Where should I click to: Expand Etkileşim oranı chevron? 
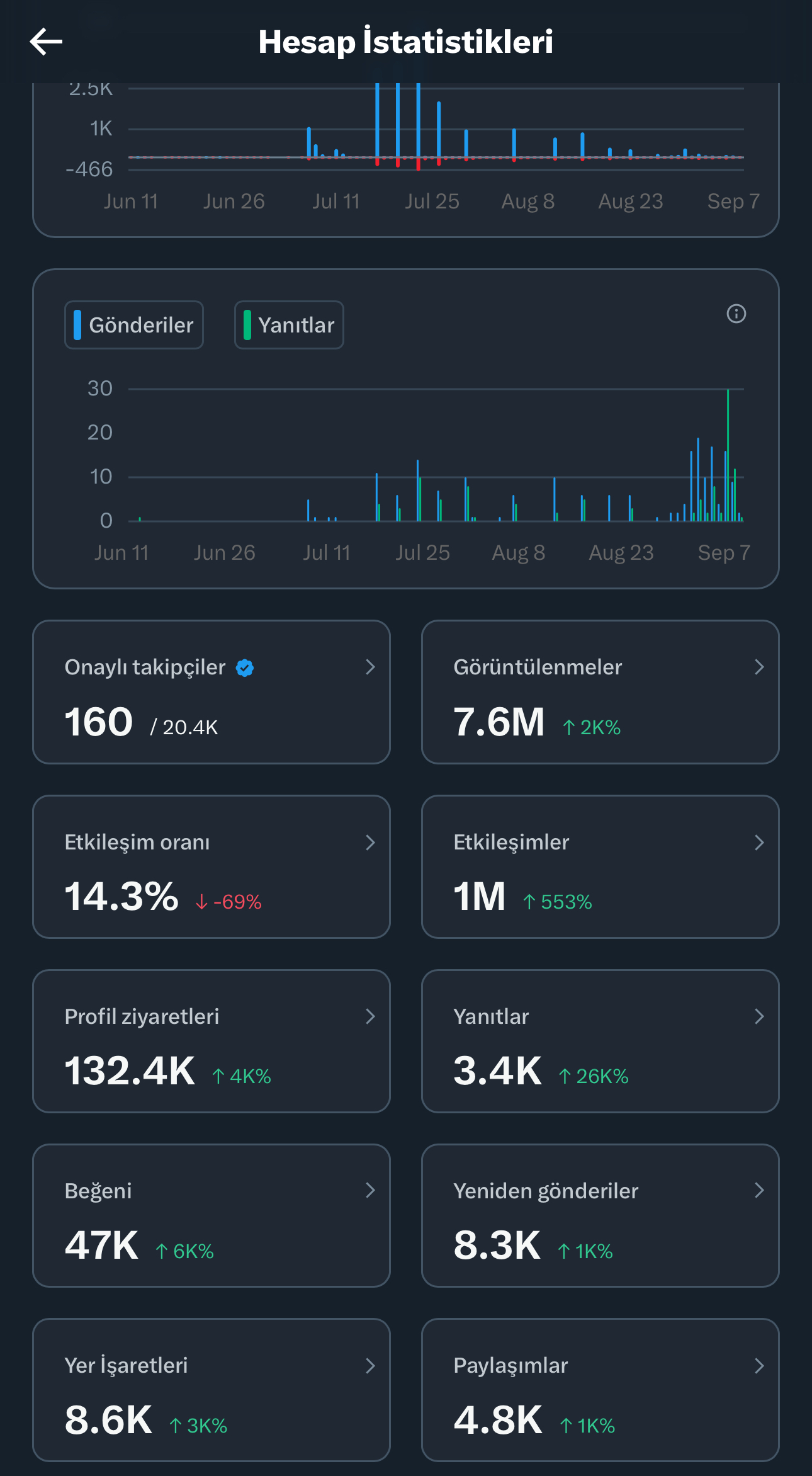click(370, 843)
